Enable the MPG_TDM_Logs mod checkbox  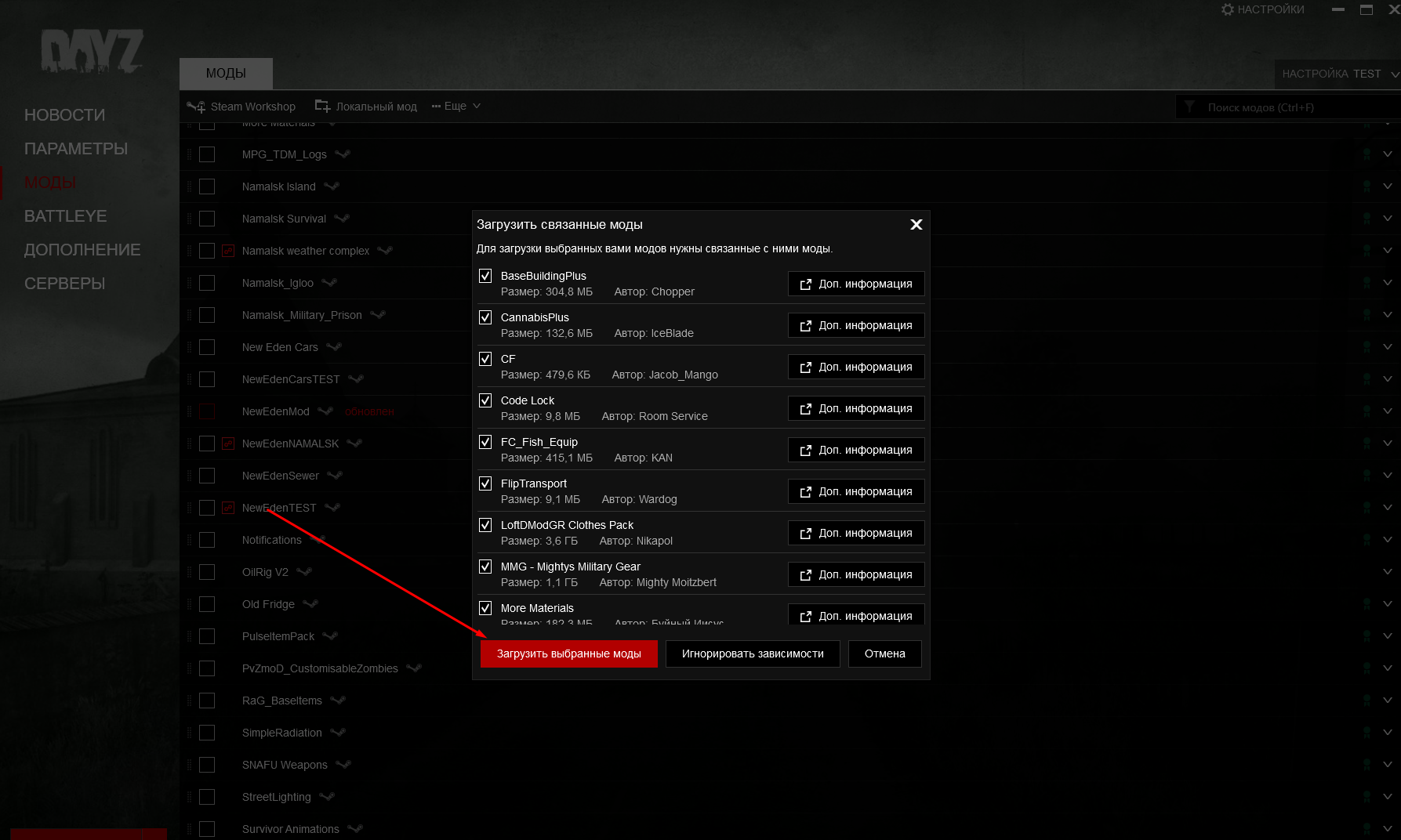tap(207, 154)
